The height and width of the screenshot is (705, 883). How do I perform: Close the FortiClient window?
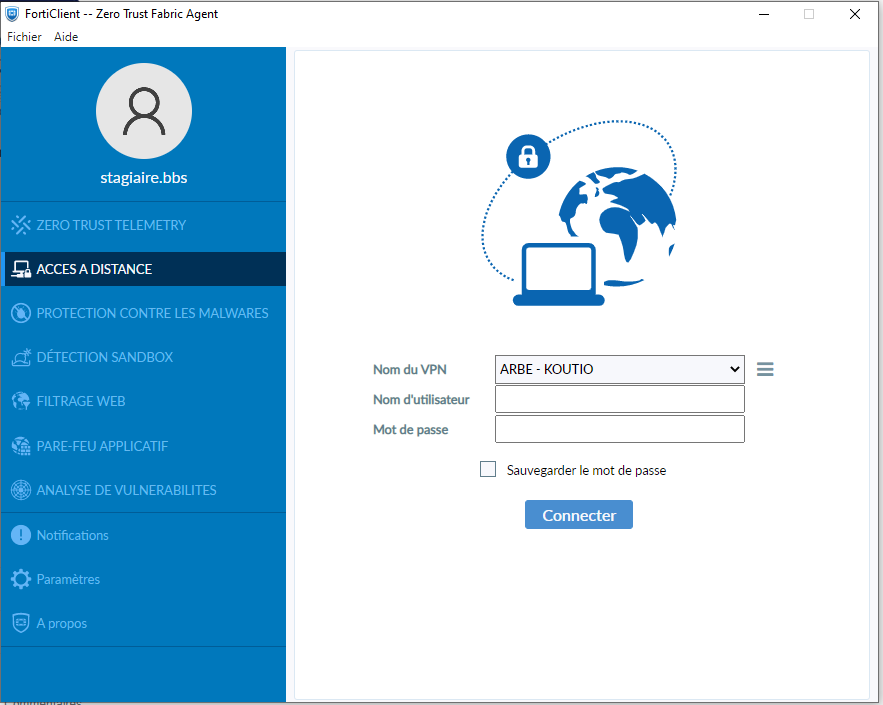tap(855, 14)
